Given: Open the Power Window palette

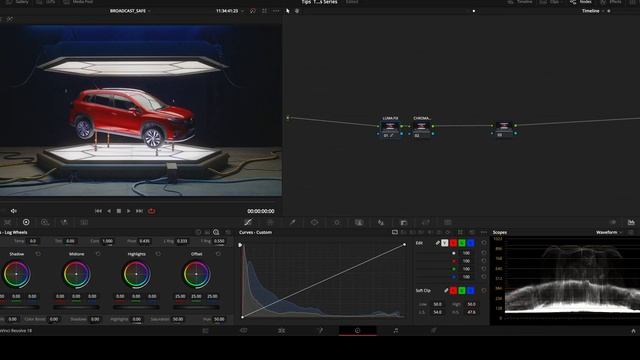Looking at the screenshot, I should [x=314, y=222].
